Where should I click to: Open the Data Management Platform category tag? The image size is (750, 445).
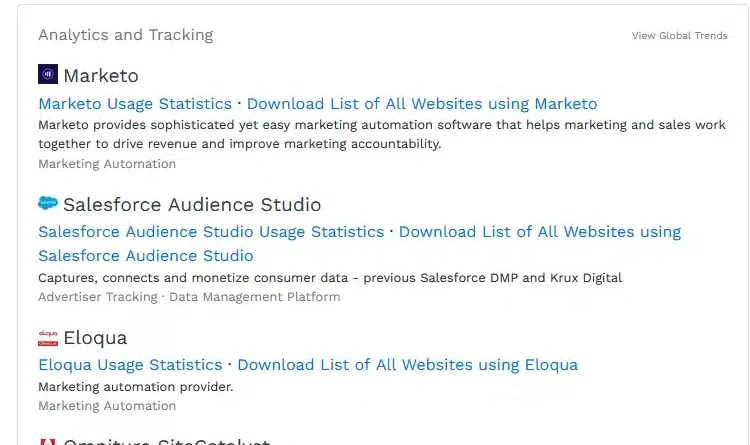254,297
